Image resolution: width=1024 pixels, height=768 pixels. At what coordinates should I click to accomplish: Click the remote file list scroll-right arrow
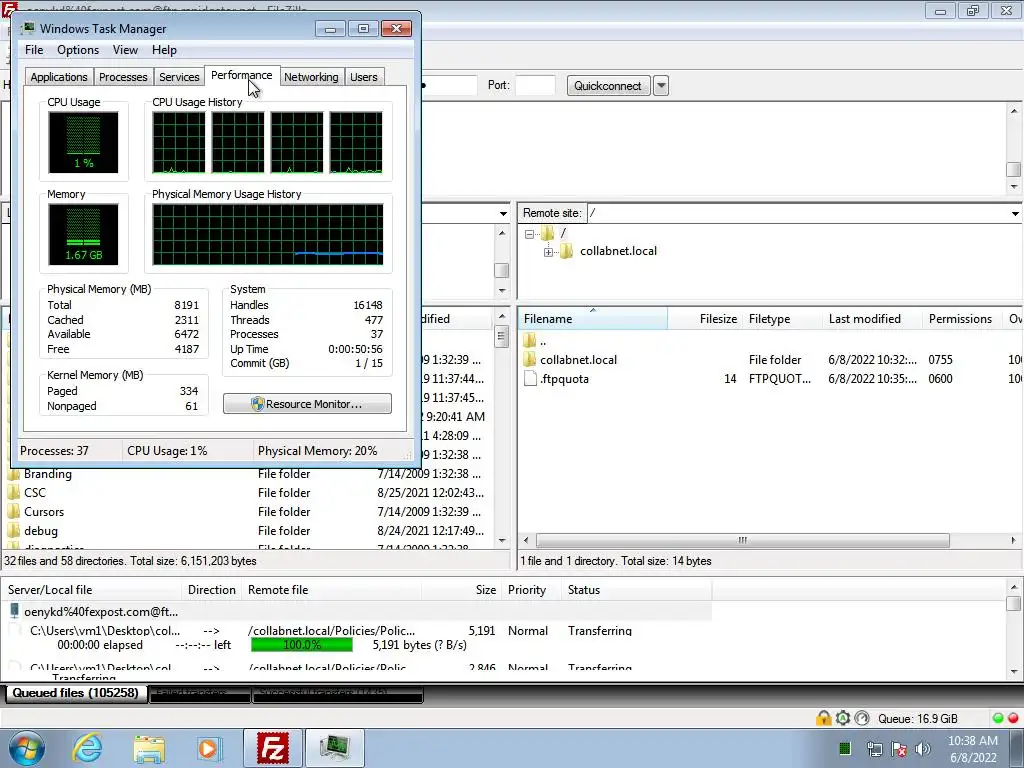pos(1013,541)
